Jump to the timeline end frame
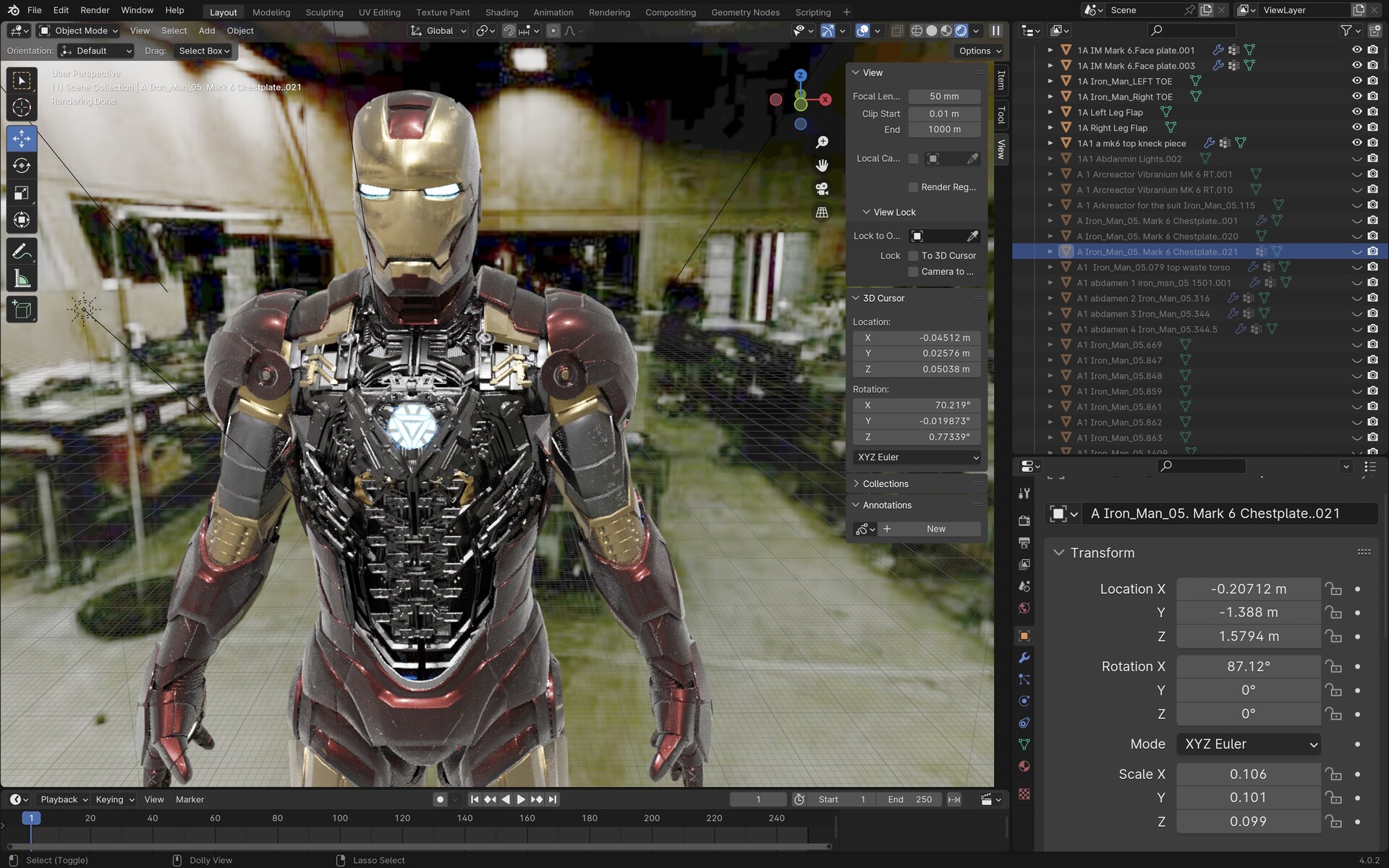 coord(553,799)
